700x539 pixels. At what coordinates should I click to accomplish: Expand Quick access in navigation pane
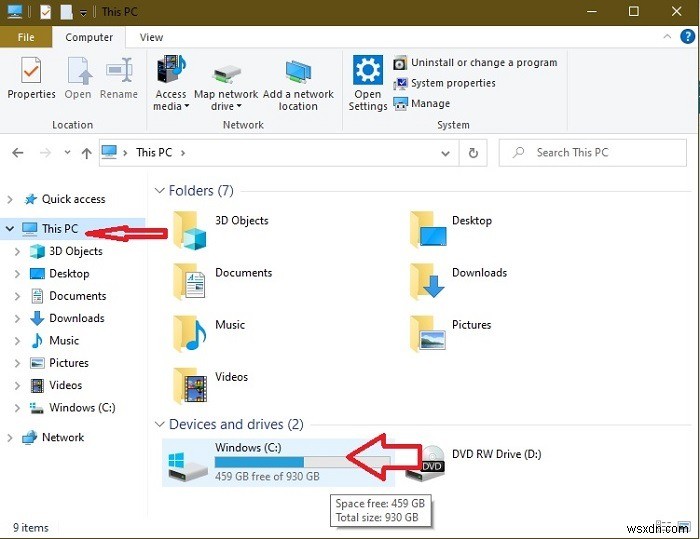pos(10,199)
